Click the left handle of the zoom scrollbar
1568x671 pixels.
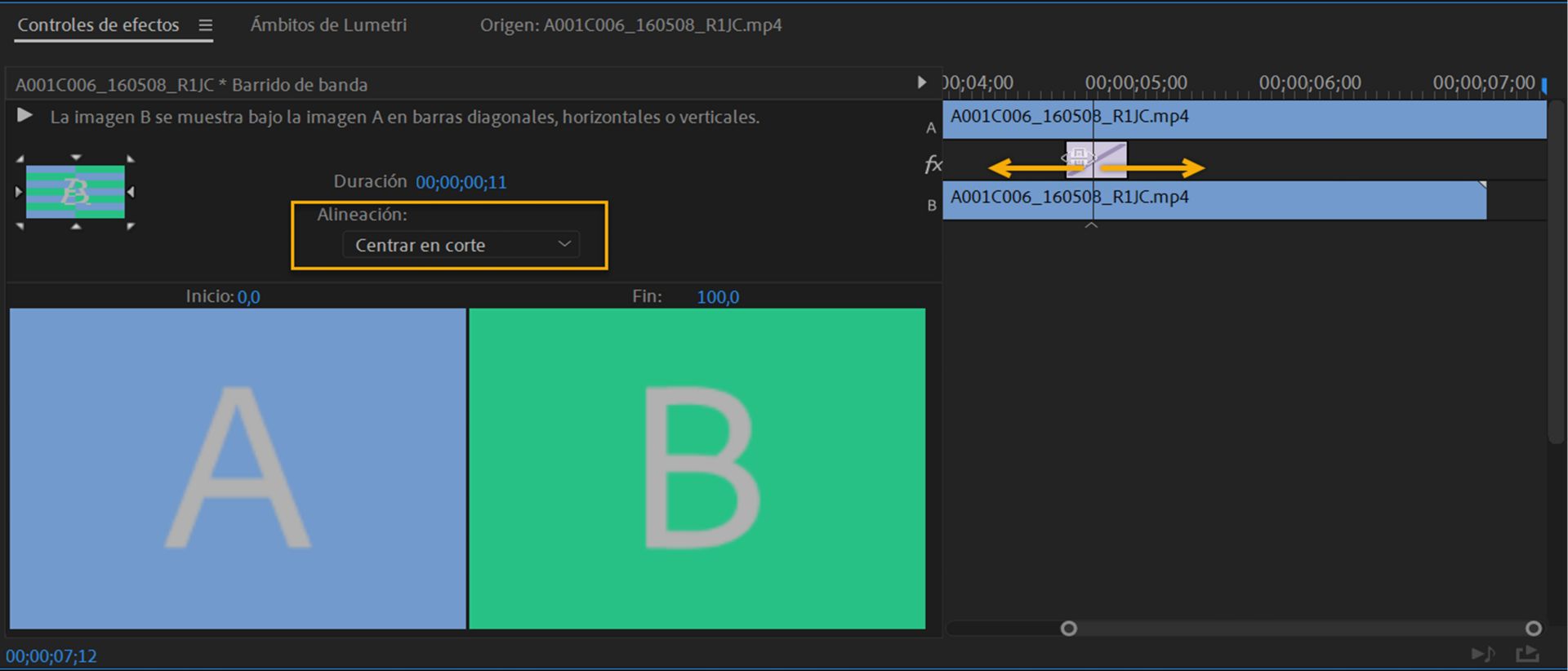pos(1068,628)
